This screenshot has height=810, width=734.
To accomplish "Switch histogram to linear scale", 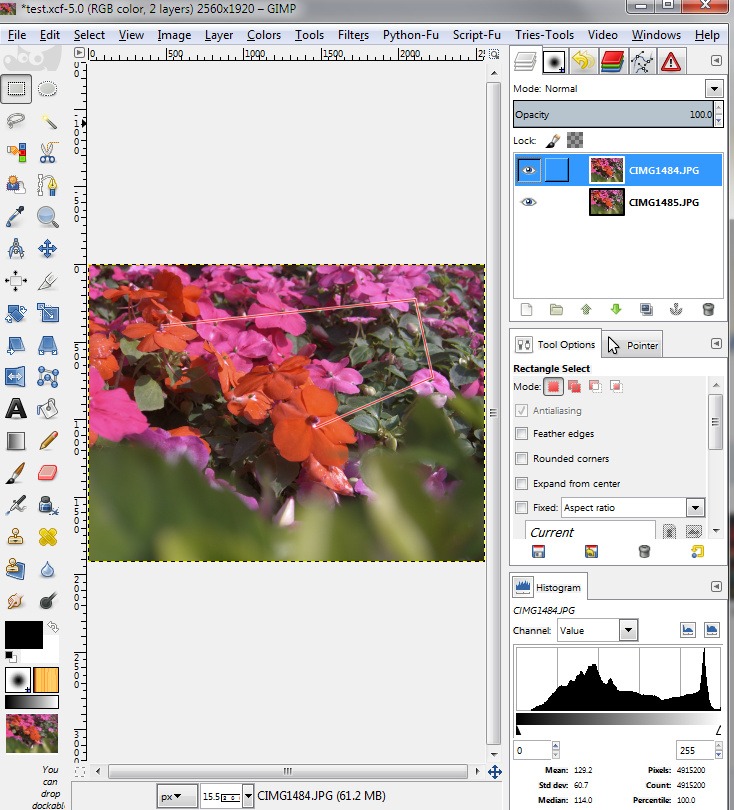I will pos(688,630).
